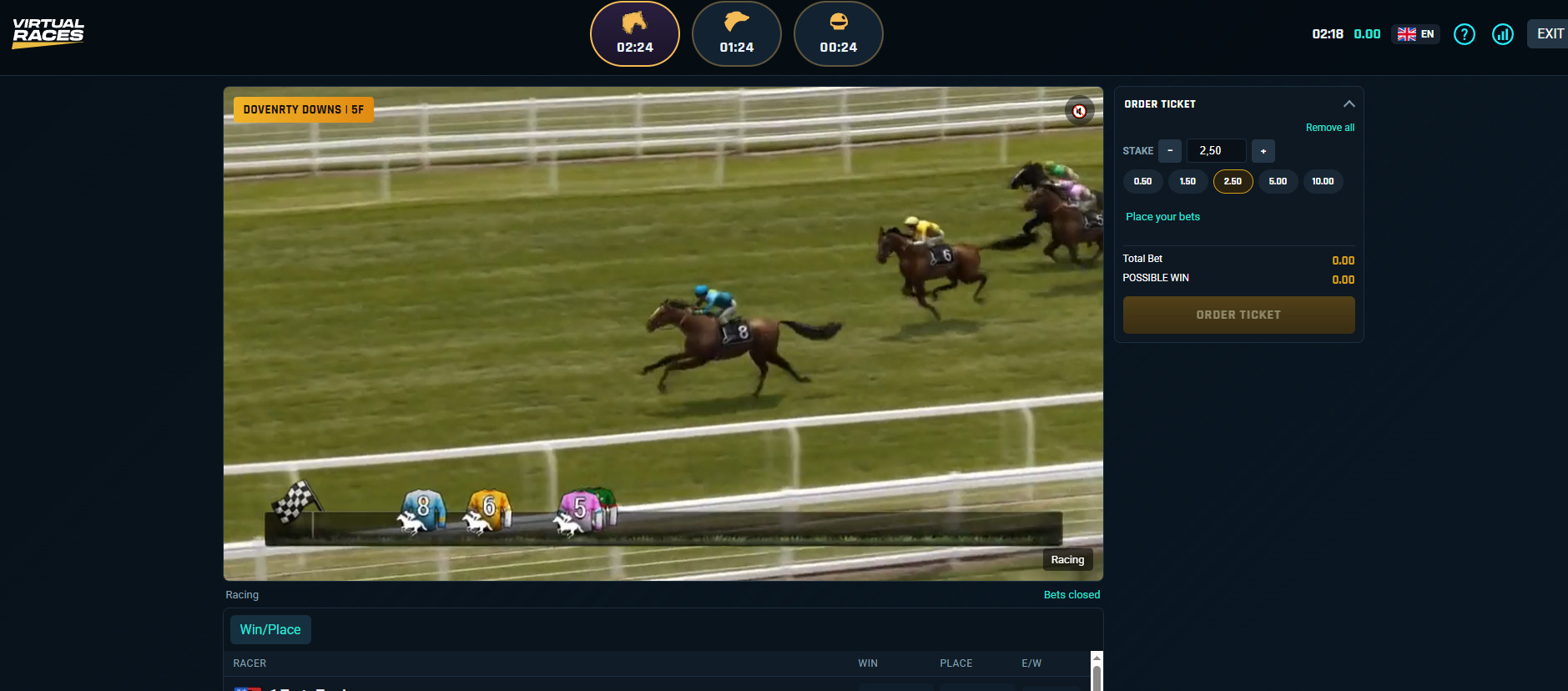Click the WIN column header
Image resolution: width=1568 pixels, height=691 pixels.
(868, 663)
